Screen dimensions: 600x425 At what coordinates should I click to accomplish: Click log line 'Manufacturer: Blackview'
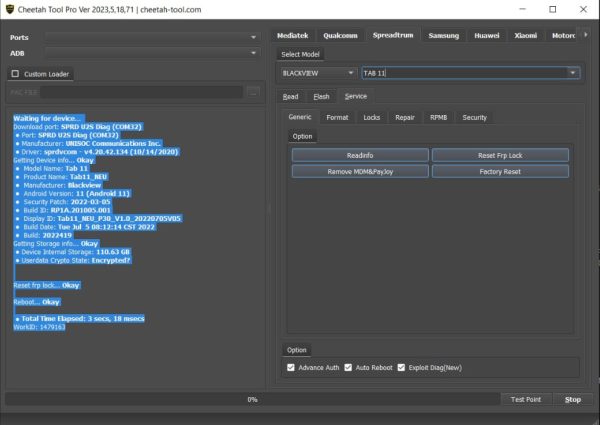tap(59, 185)
